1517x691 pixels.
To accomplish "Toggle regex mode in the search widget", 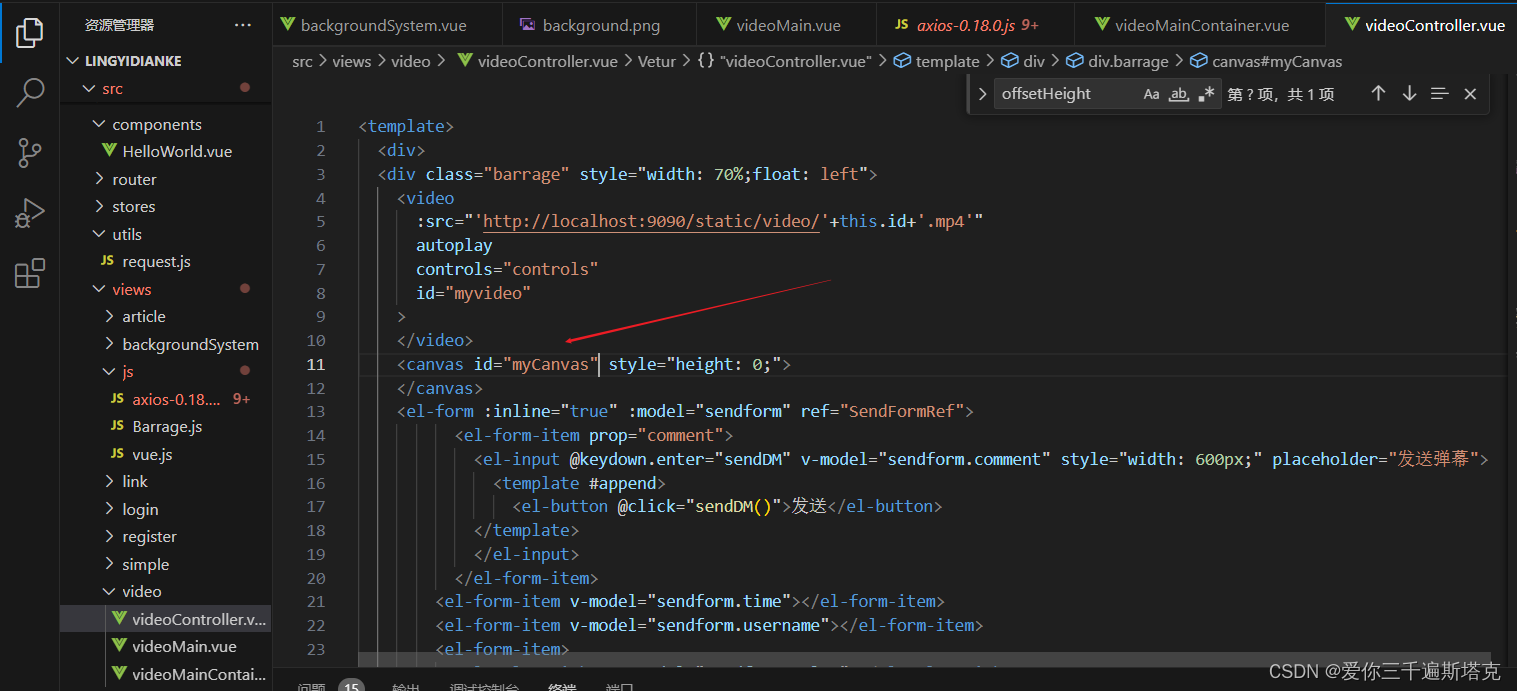I will point(1207,93).
